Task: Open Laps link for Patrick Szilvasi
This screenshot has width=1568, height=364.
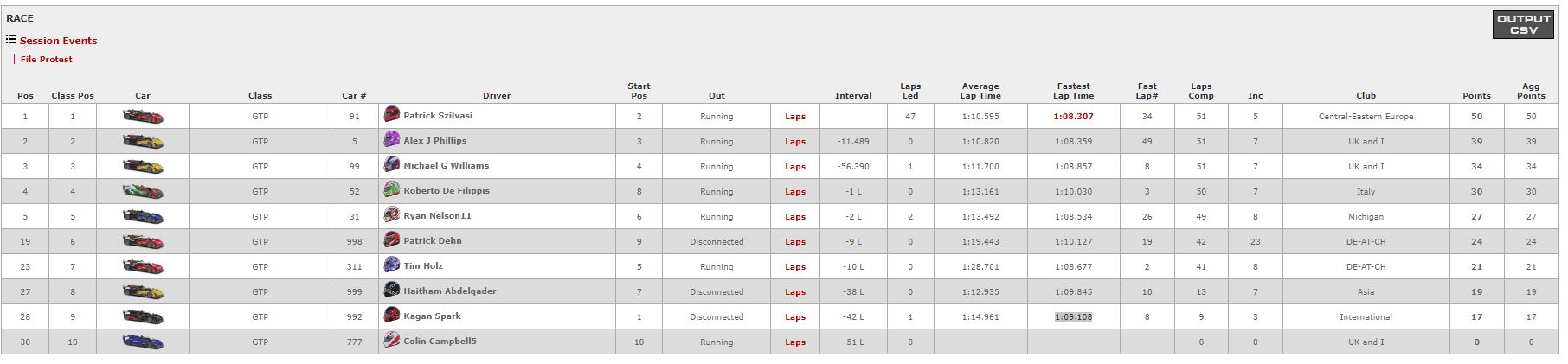Action: click(795, 116)
